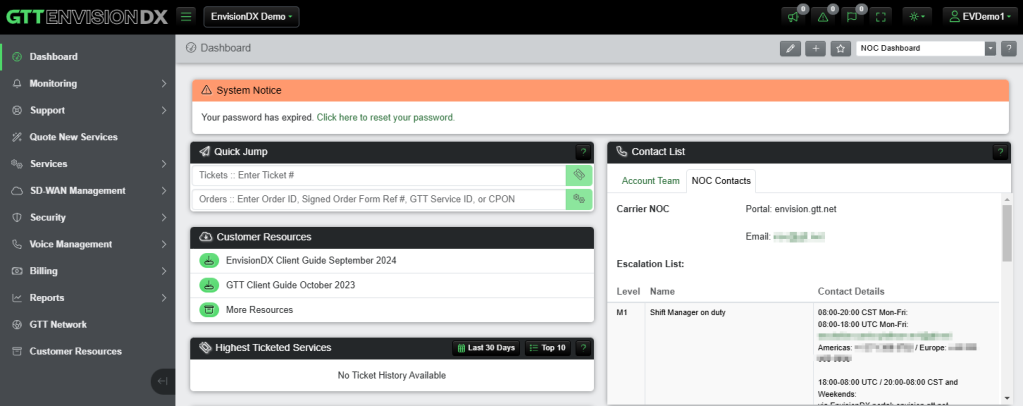Click the add dashboard plus icon

tap(816, 48)
